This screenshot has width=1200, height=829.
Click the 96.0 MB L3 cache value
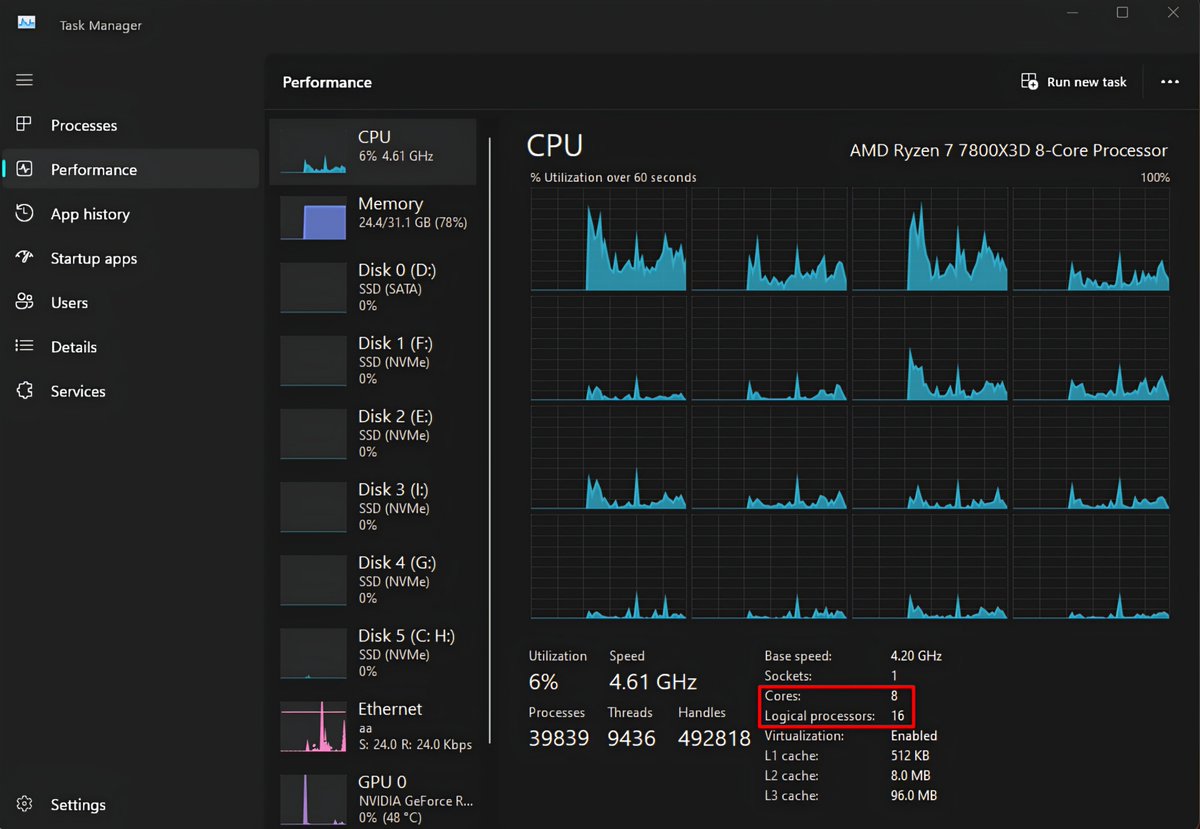click(x=913, y=796)
